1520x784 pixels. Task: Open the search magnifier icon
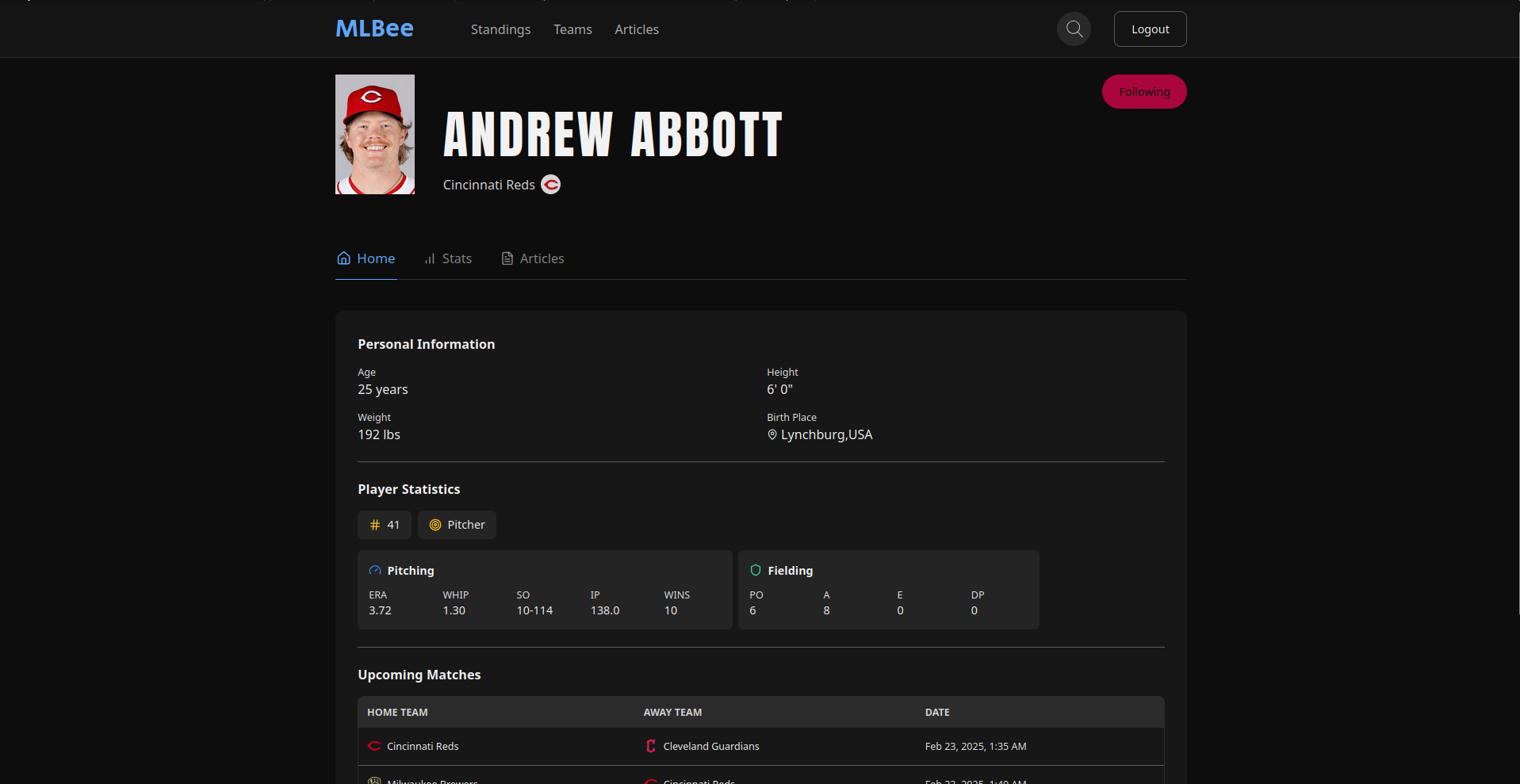1074,29
